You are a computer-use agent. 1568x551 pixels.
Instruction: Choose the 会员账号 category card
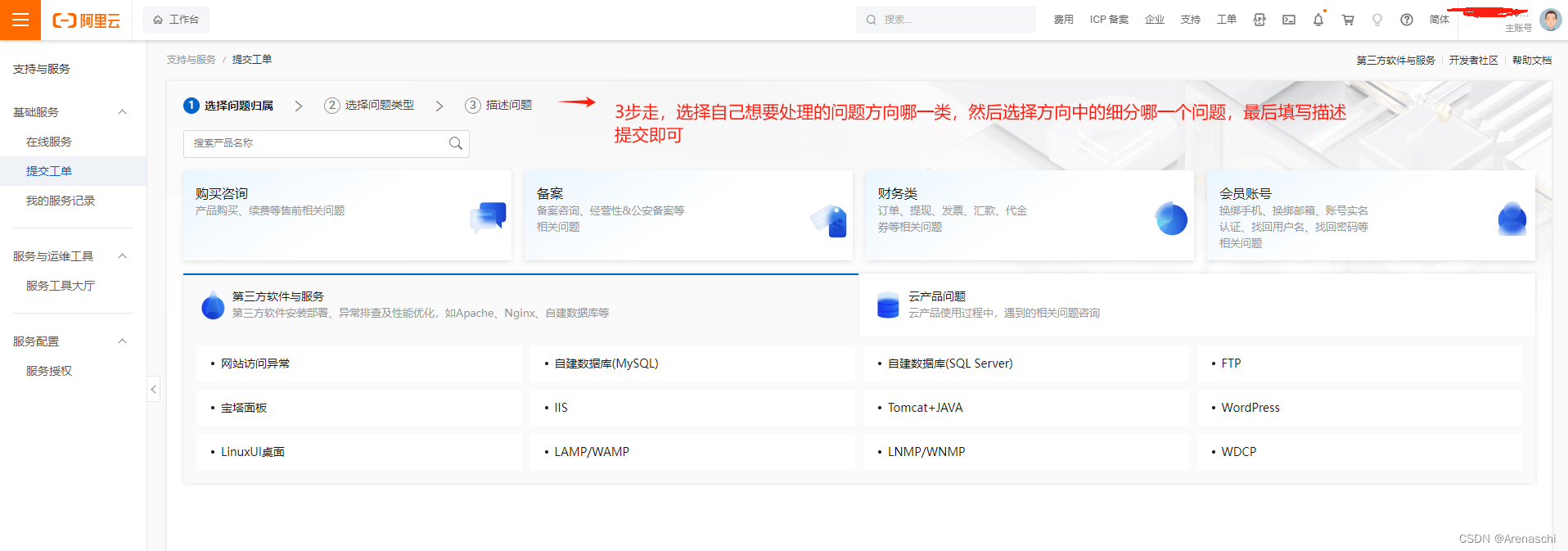[x=1371, y=215]
